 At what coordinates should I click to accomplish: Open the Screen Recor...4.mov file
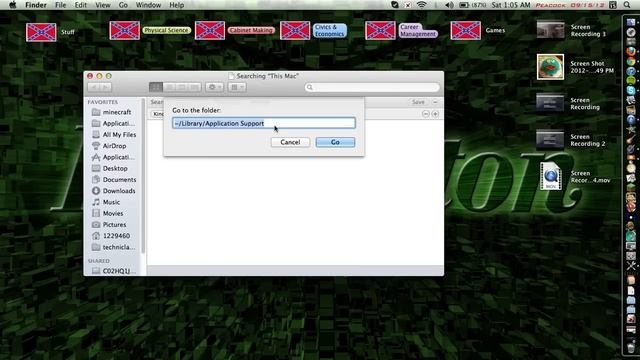pos(551,176)
